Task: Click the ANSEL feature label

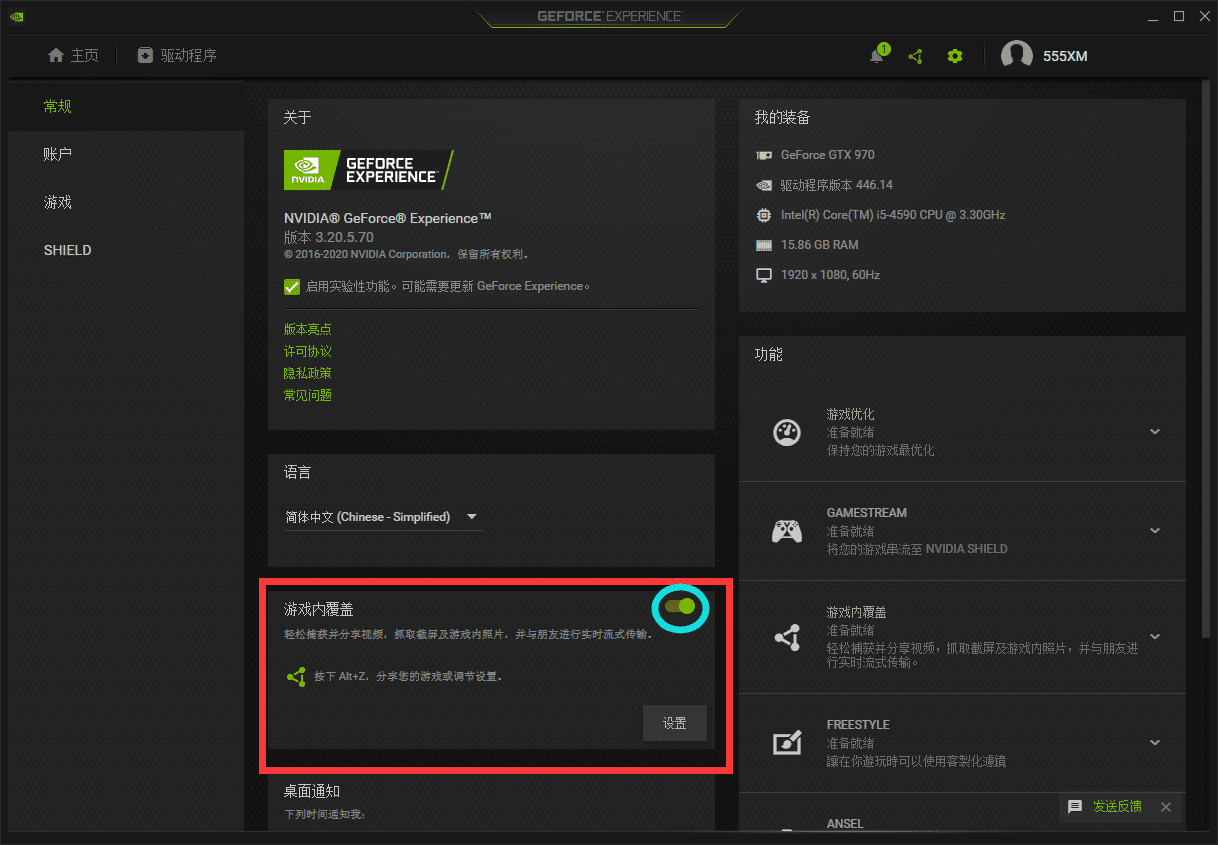Action: point(845,824)
